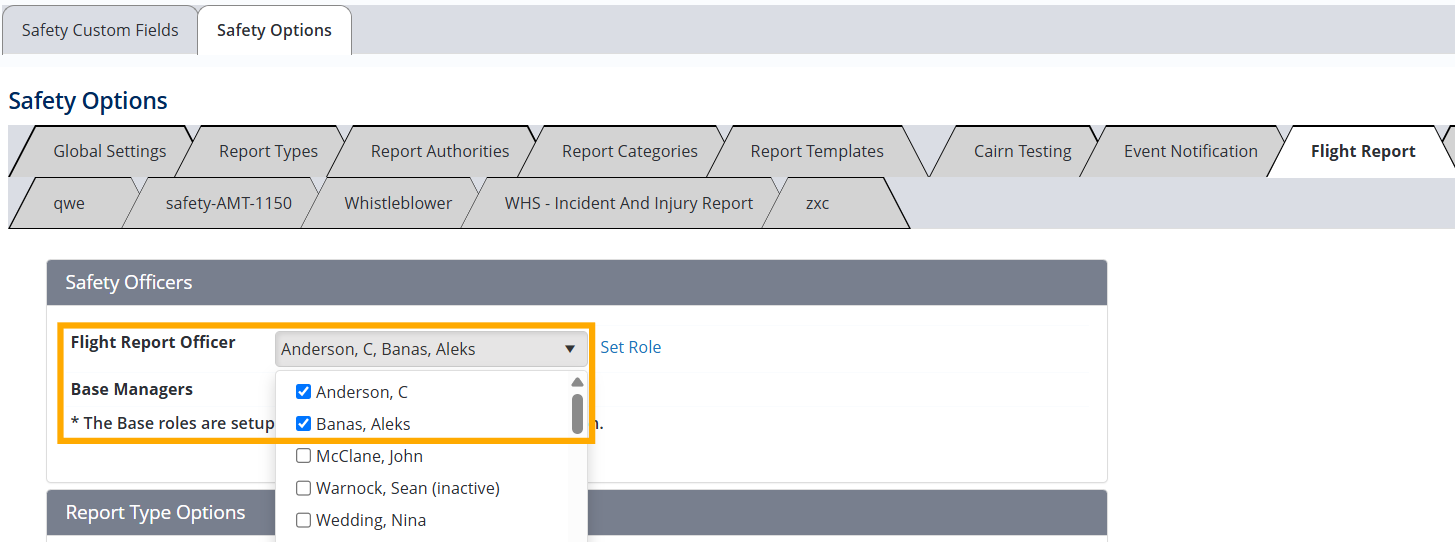Select the Event Notification tab
1455x542 pixels.
(x=1190, y=151)
